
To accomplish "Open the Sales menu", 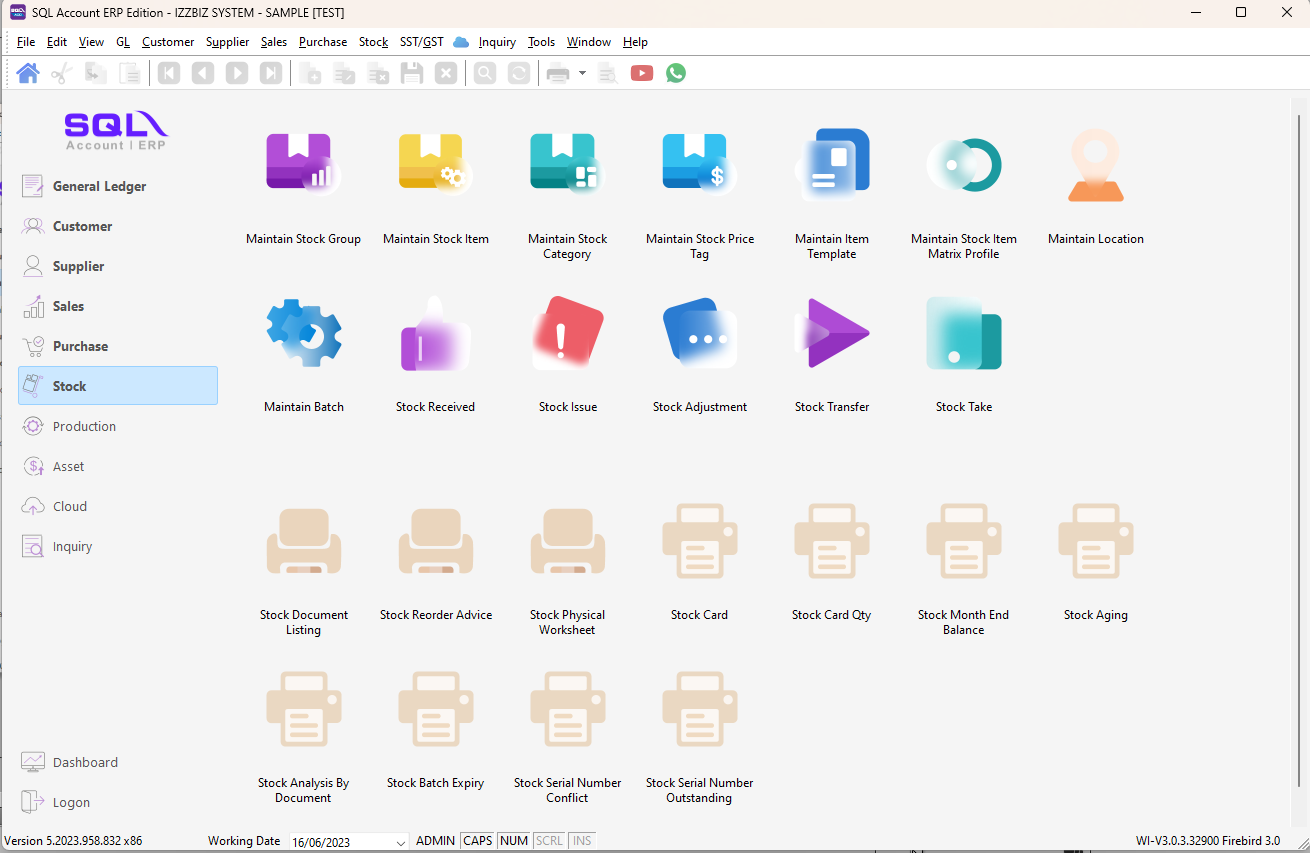I will click(274, 42).
